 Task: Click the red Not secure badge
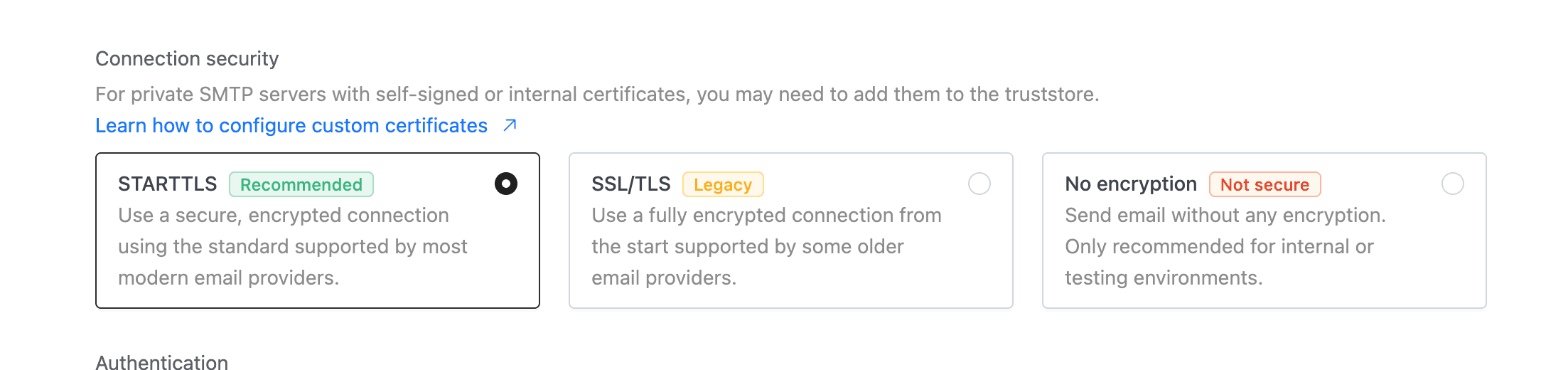[1264, 184]
